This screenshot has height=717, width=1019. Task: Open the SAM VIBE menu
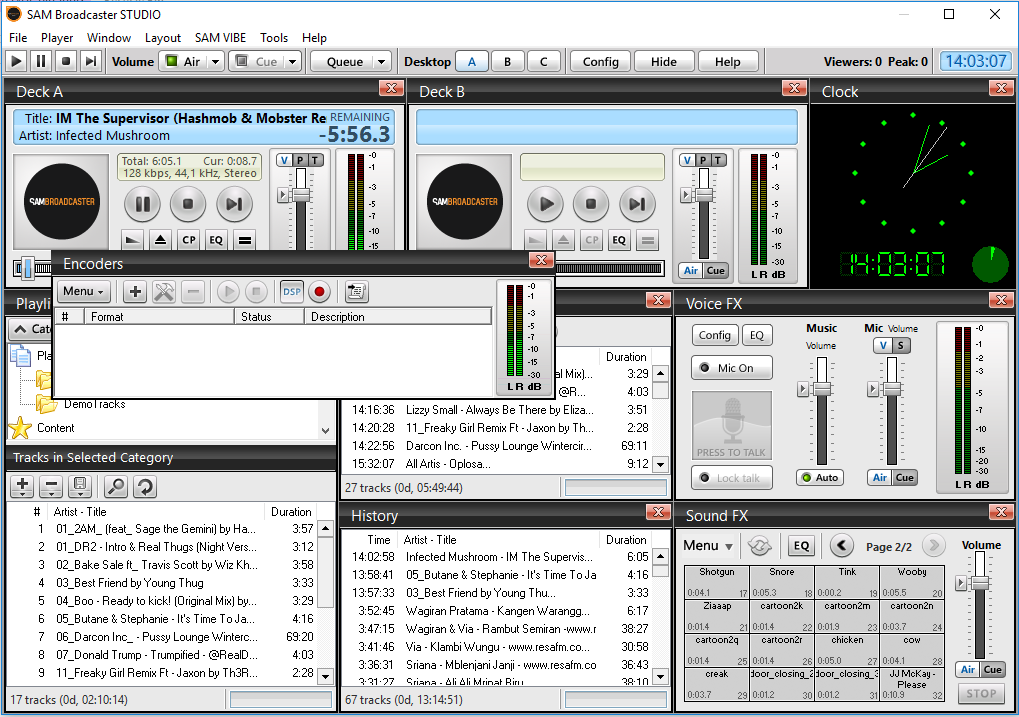coord(221,38)
